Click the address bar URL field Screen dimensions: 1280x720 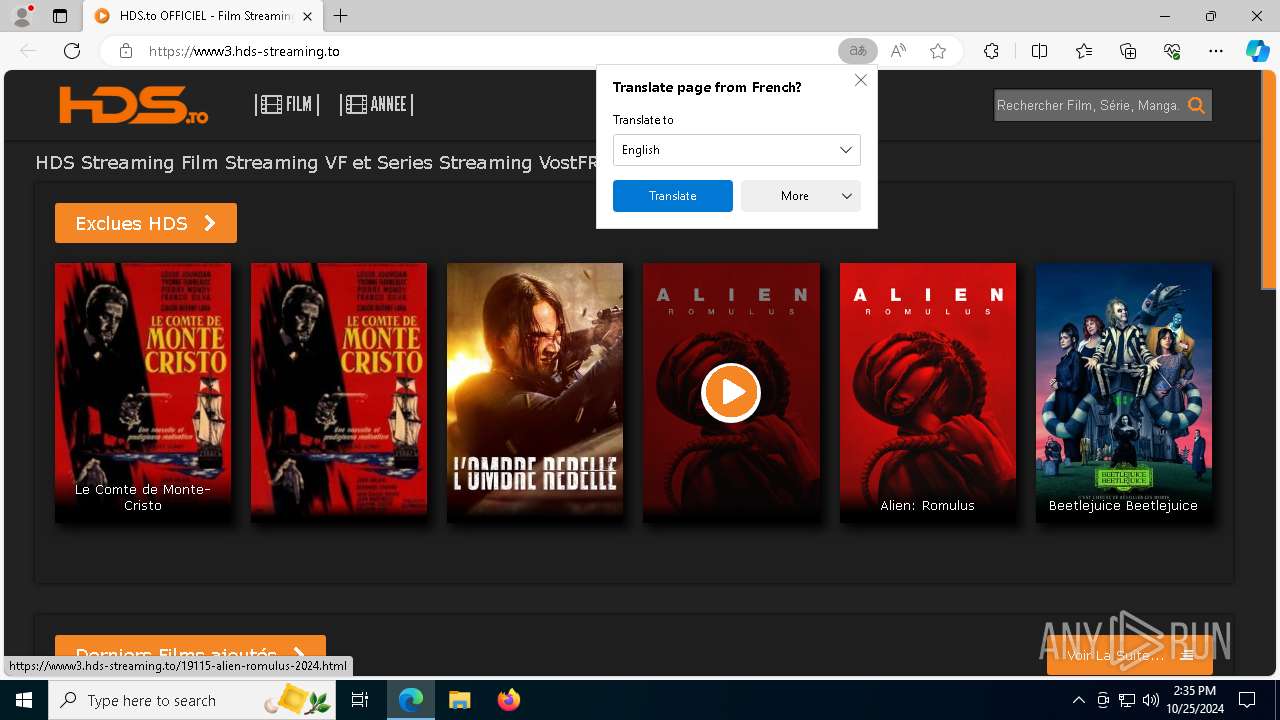point(490,51)
